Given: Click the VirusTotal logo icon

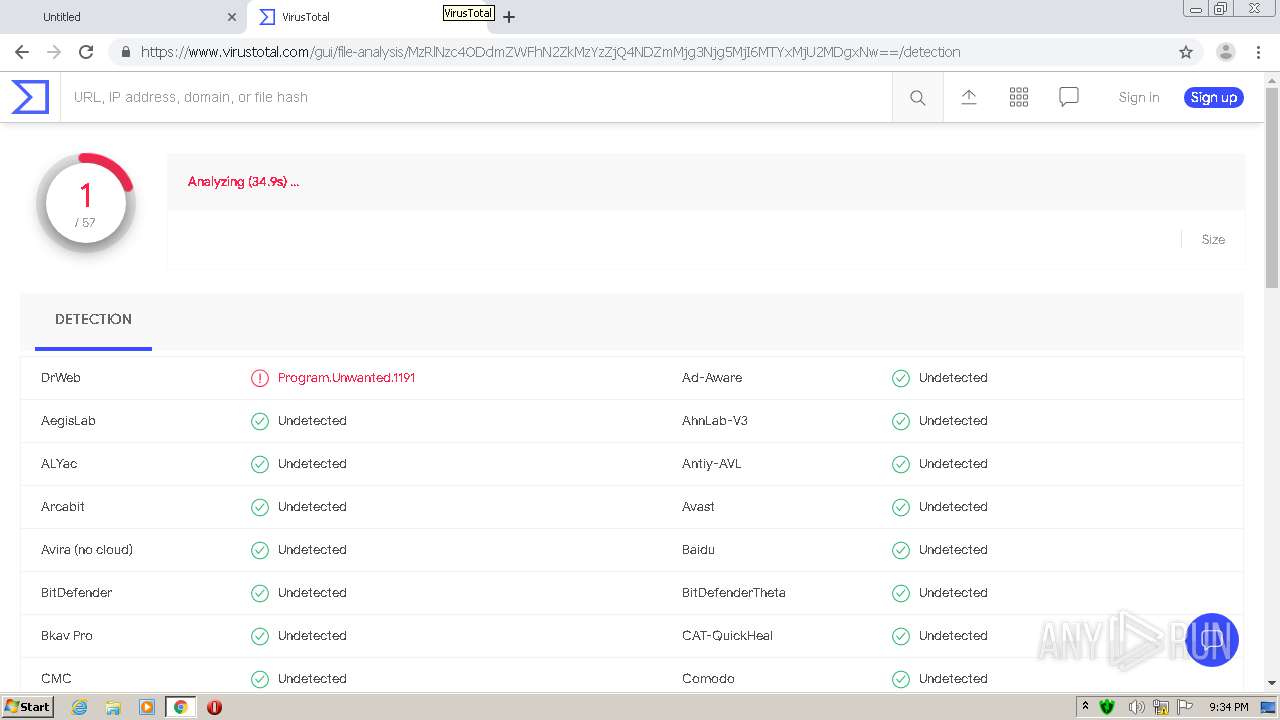Looking at the screenshot, I should click(30, 97).
